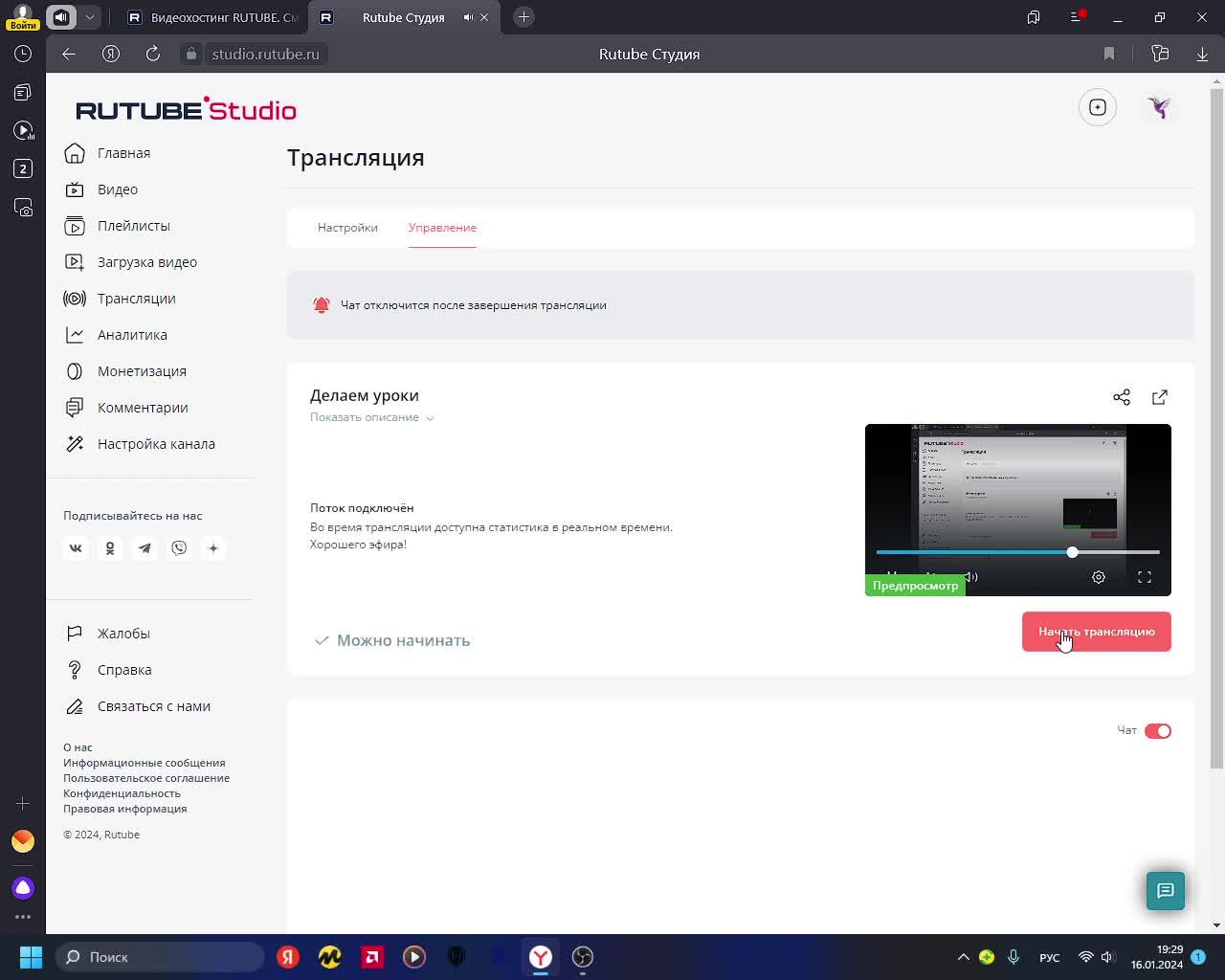Open browser downloads arrow icon
This screenshot has height=980, width=1225.
pos(1202,54)
